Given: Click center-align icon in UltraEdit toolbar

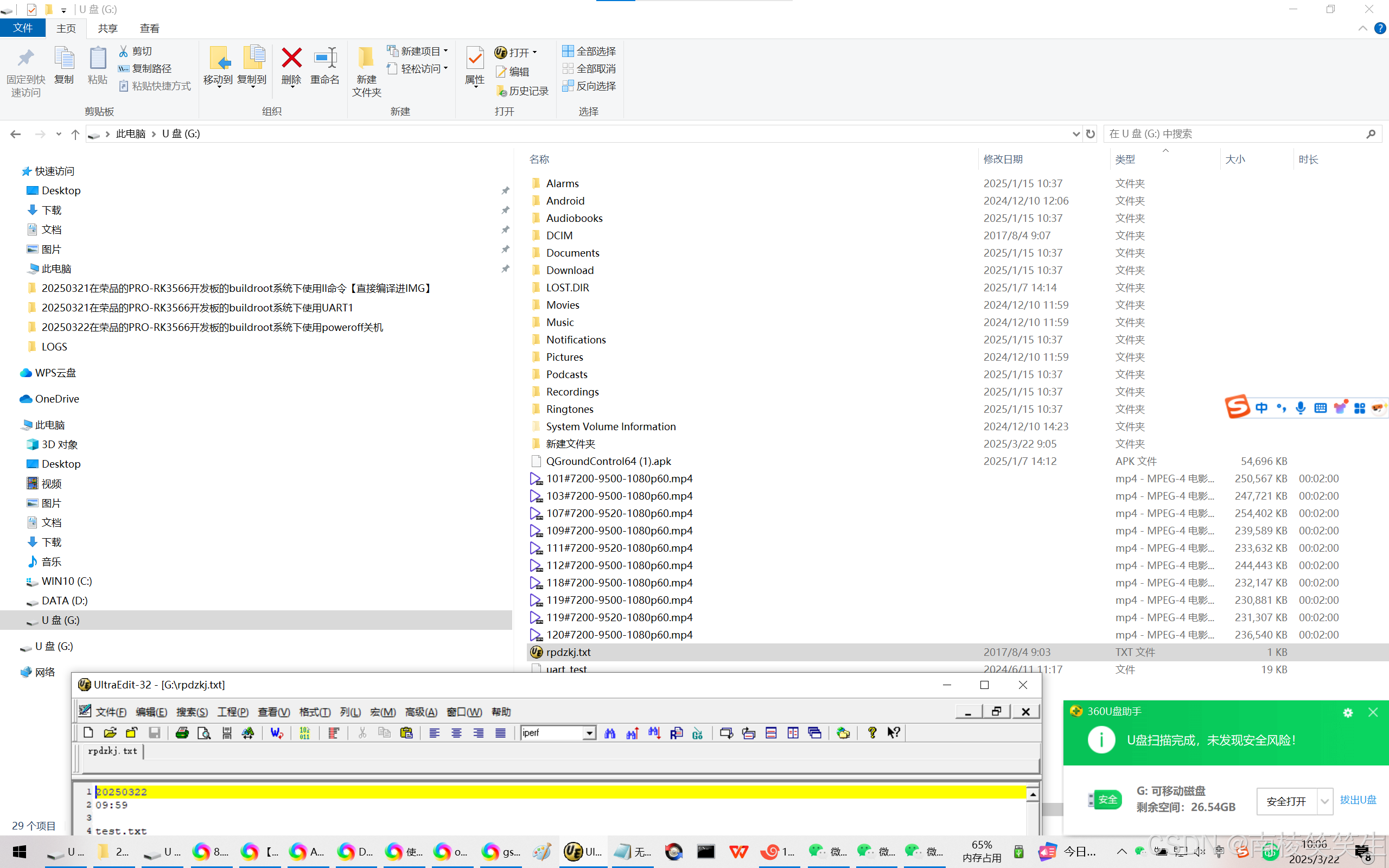Looking at the screenshot, I should click(456, 732).
